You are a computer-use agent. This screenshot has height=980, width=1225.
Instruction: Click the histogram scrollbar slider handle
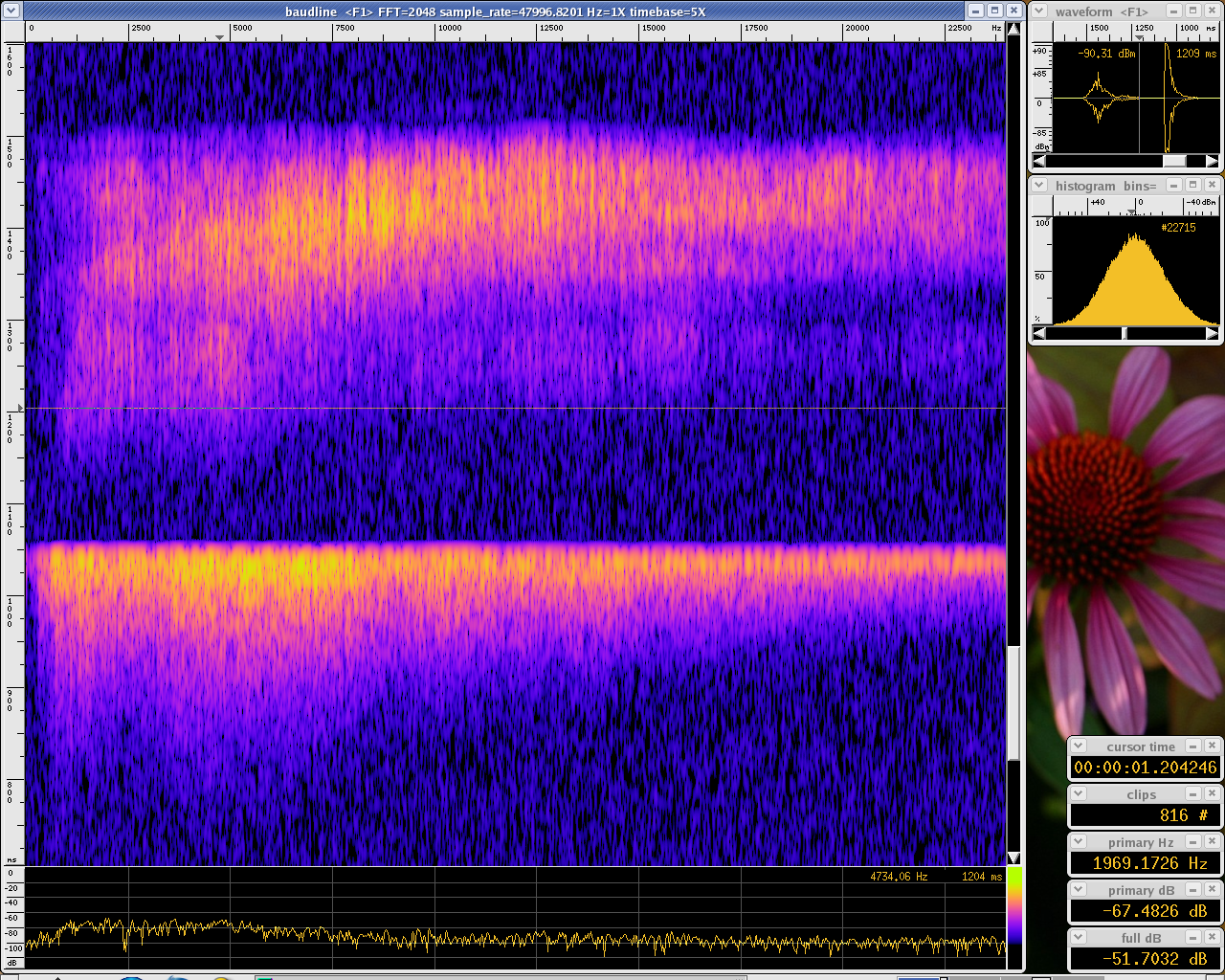(1125, 334)
